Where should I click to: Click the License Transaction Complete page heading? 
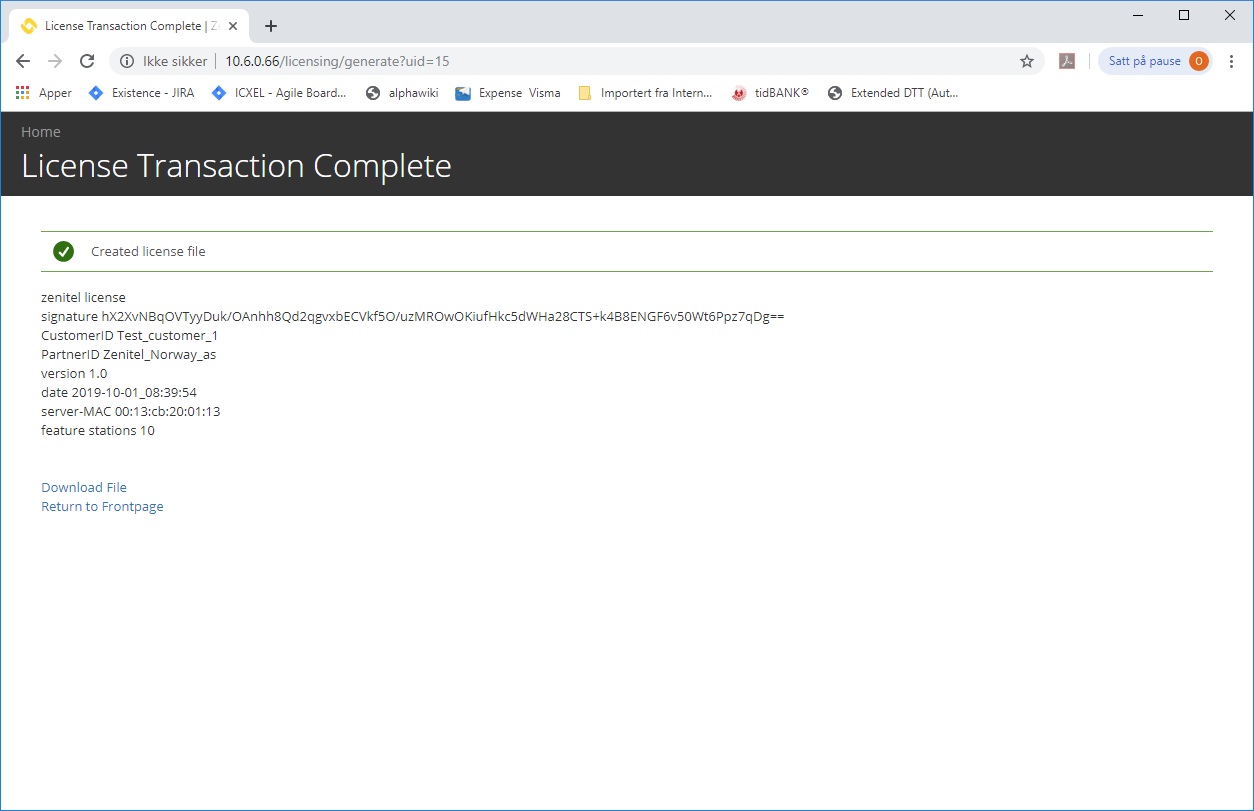click(x=236, y=165)
